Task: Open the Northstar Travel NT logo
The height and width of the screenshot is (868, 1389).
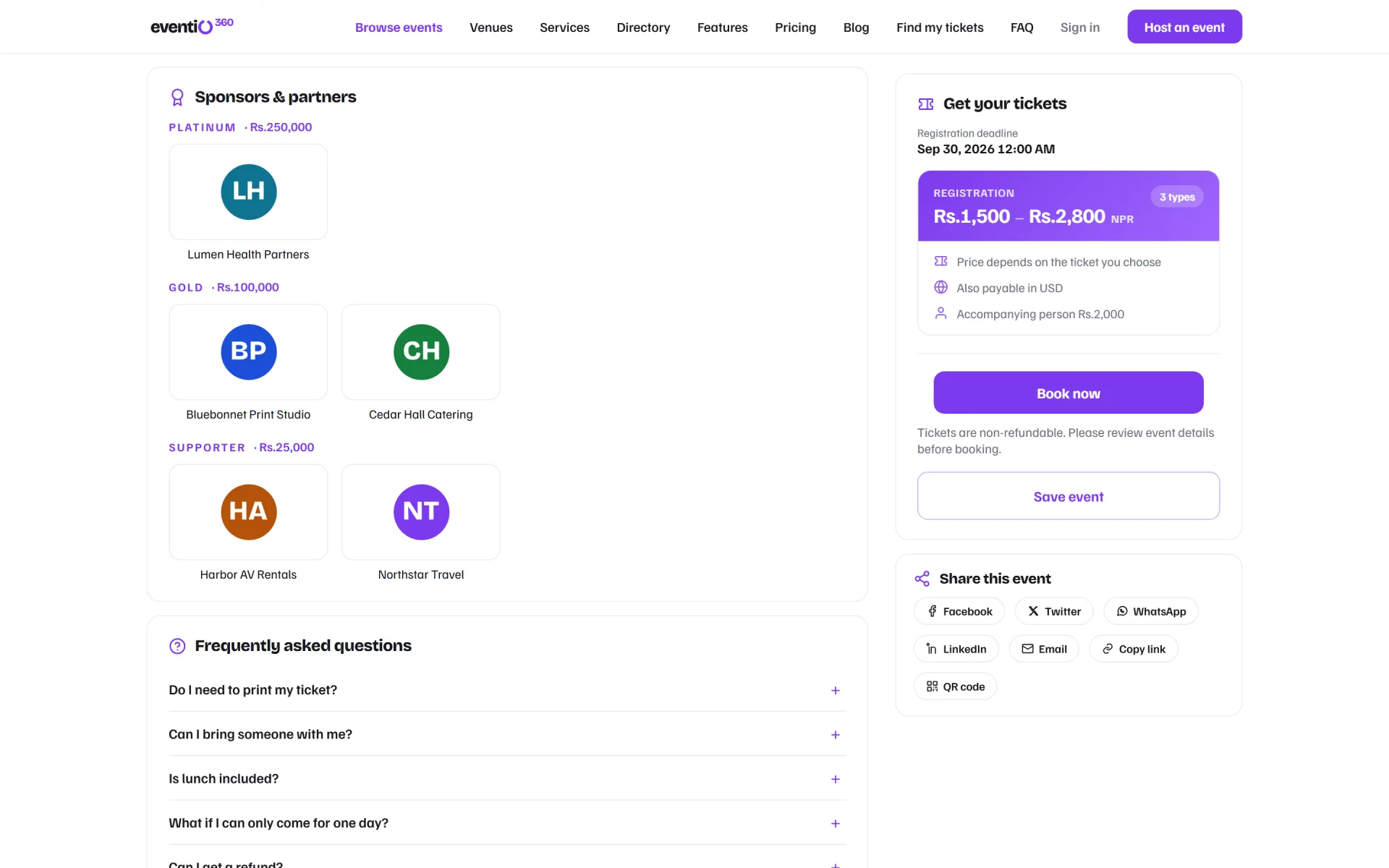Action: click(421, 511)
